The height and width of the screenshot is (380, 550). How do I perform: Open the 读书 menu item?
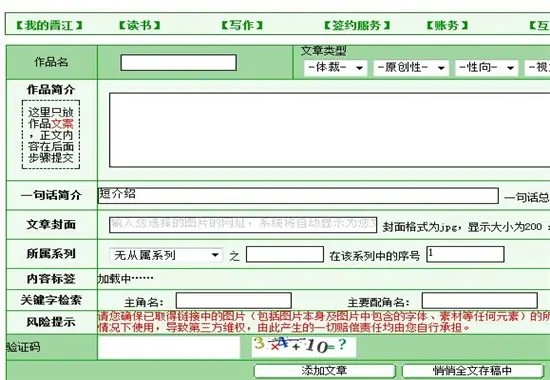coord(139,25)
